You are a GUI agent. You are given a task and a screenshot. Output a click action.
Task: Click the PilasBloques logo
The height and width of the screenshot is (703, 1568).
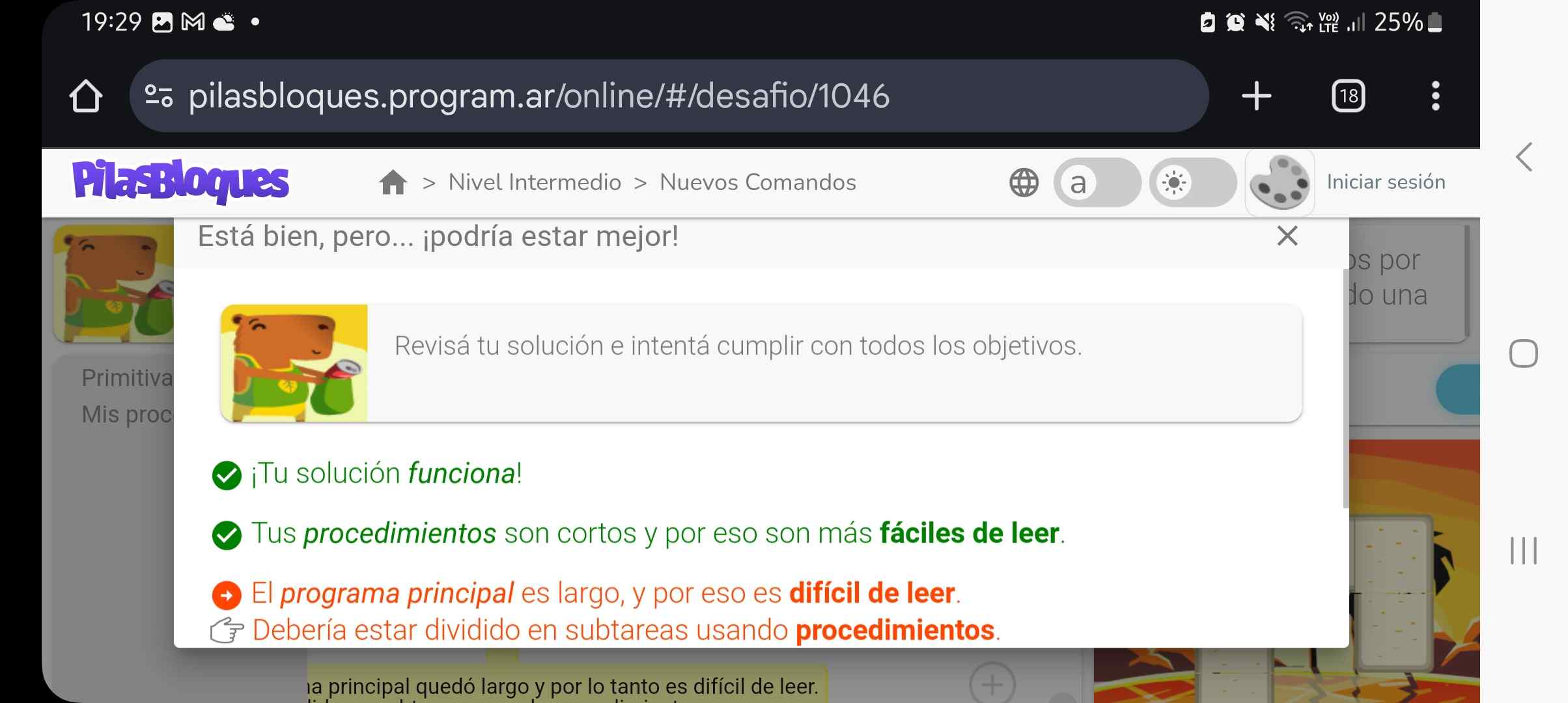coord(180,181)
